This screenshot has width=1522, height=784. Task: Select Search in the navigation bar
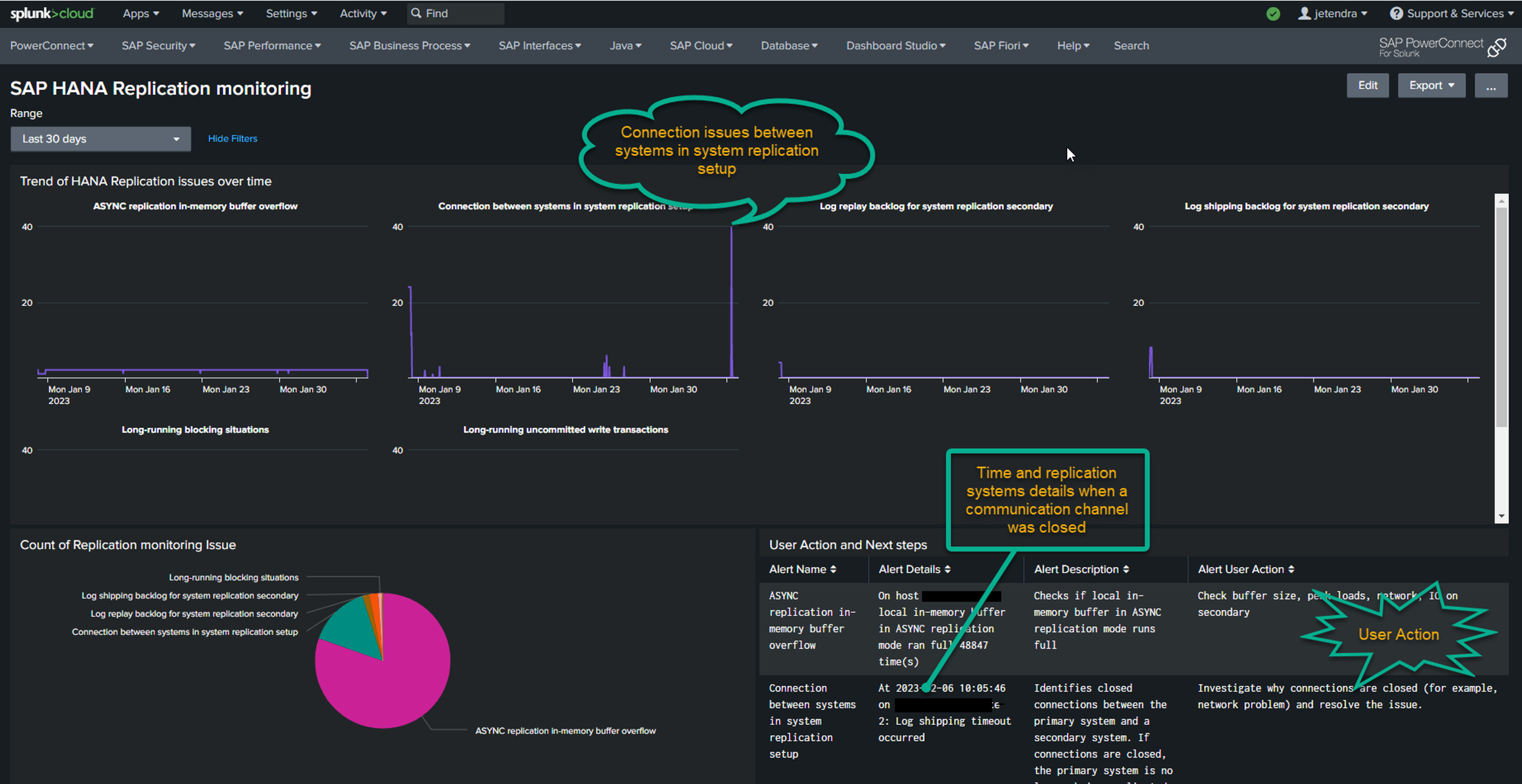click(1131, 46)
